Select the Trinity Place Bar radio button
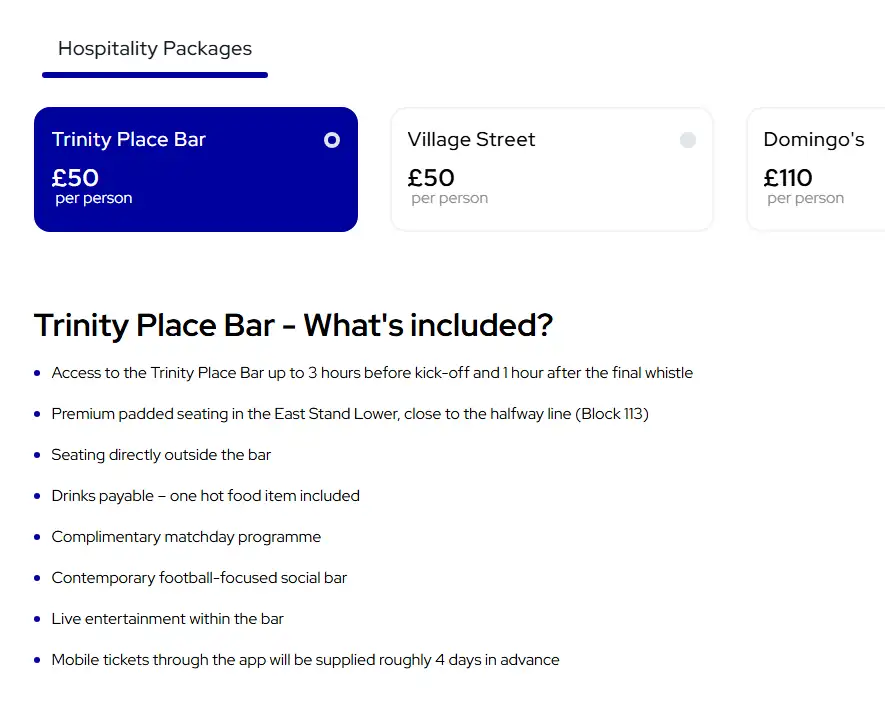The width and height of the screenshot is (885, 709). coord(332,140)
